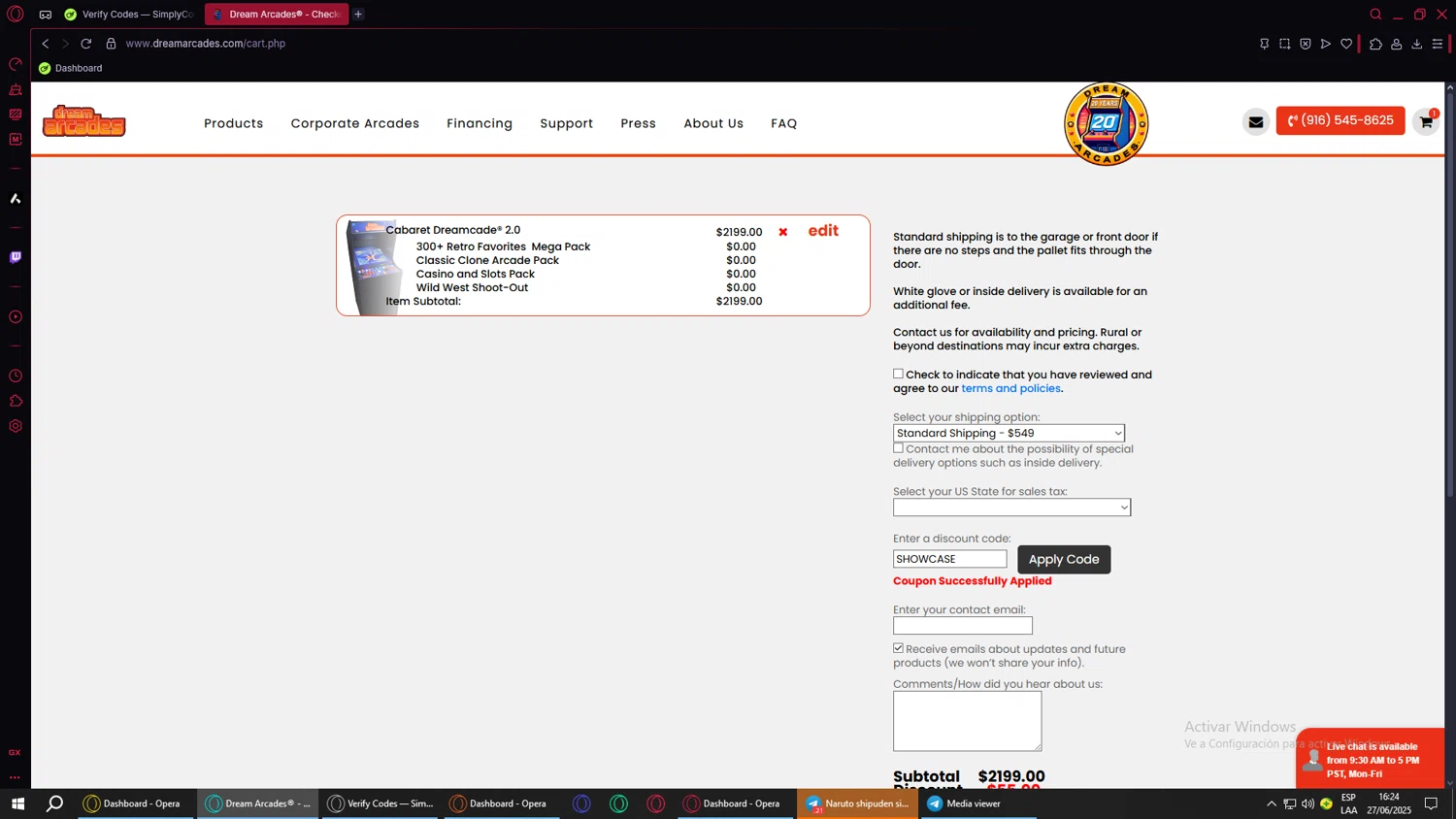This screenshot has height=819, width=1456.
Task: Open Verify Codes taskbar window
Action: 381,803
